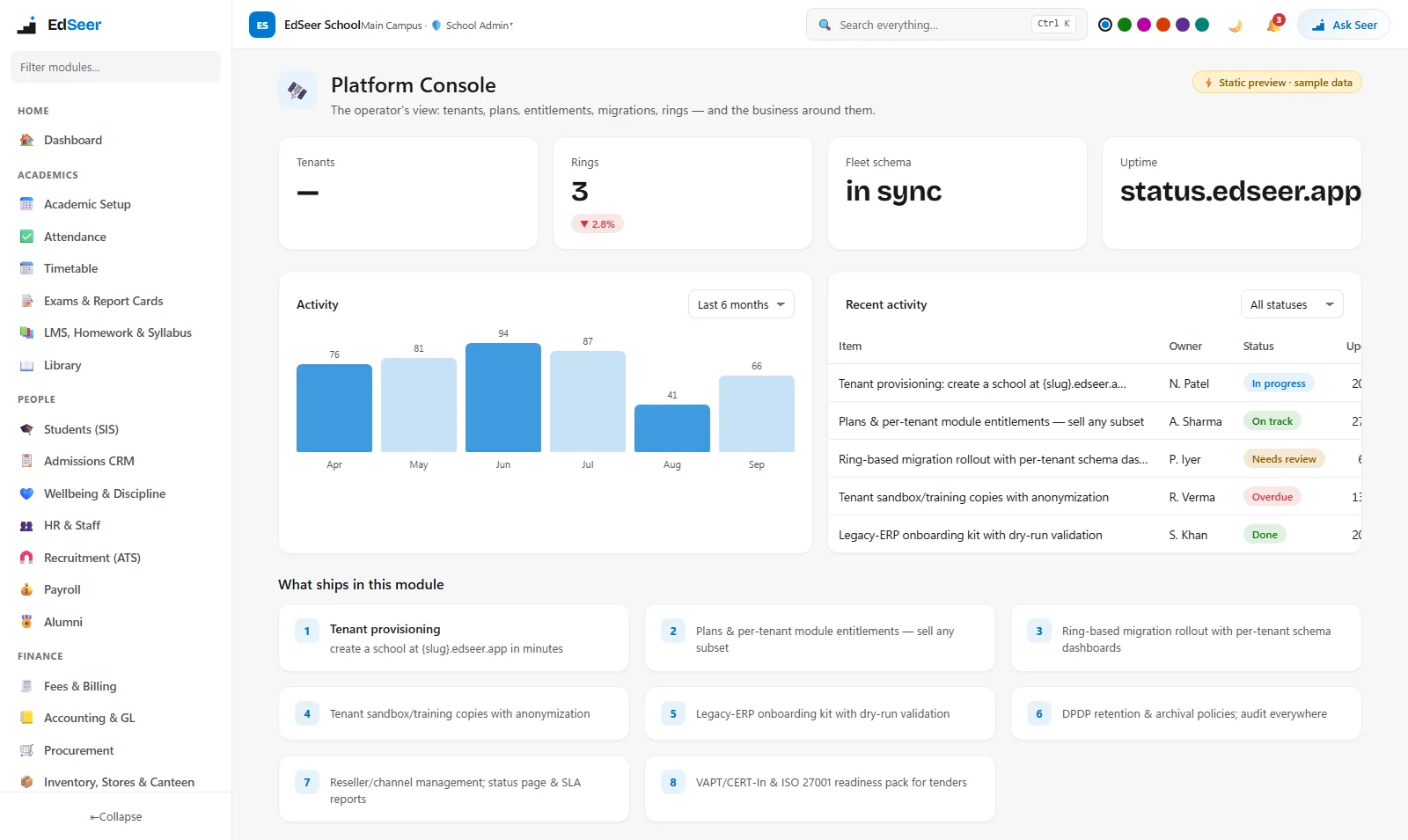Image resolution: width=1408 pixels, height=840 pixels.
Task: Toggle dark mode with the moon icon
Action: 1236,25
